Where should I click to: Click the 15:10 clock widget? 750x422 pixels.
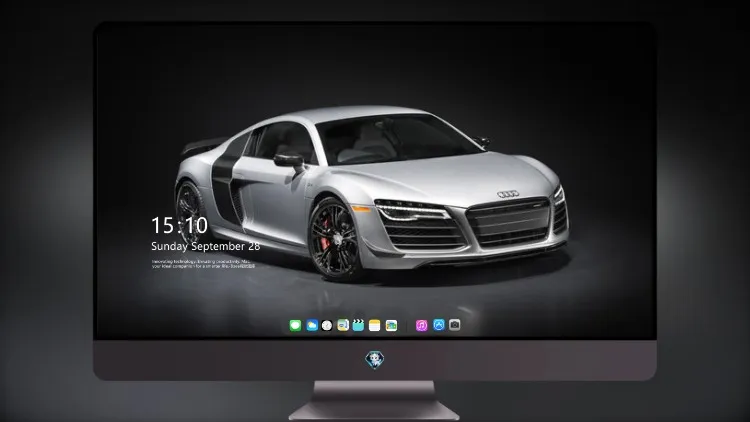coord(179,225)
